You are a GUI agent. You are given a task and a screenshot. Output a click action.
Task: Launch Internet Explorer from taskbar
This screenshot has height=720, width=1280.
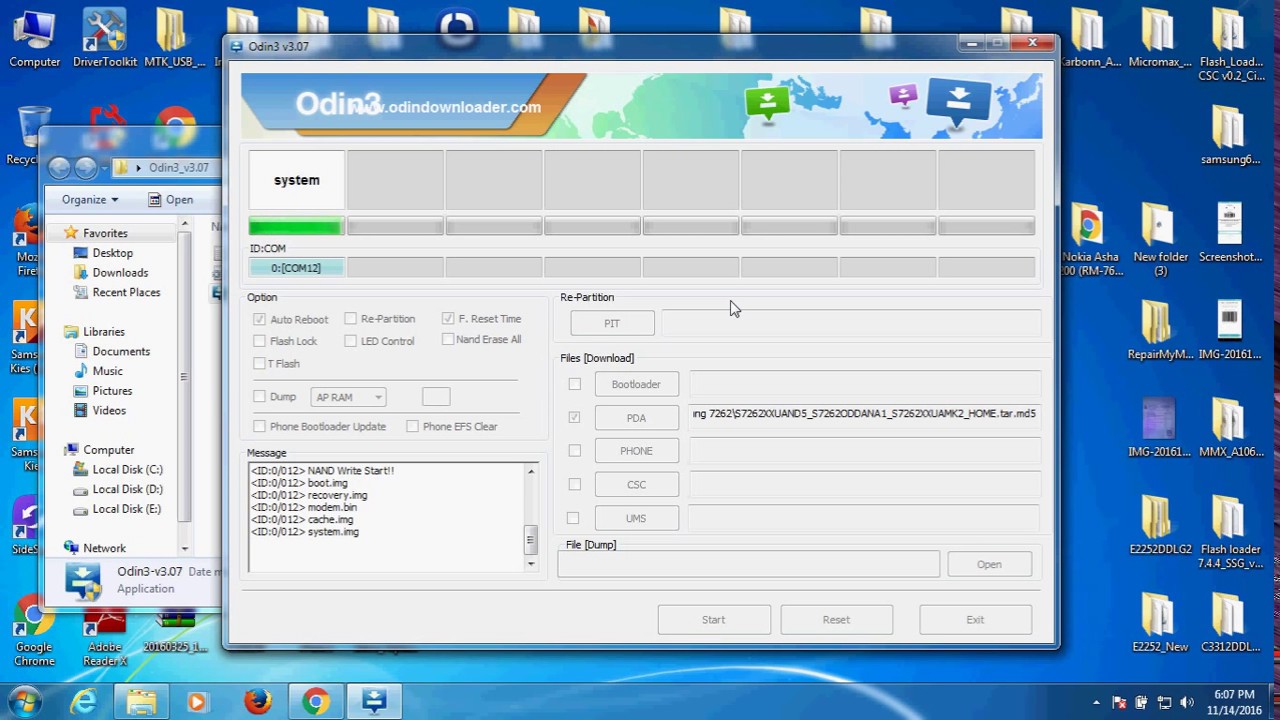point(83,702)
